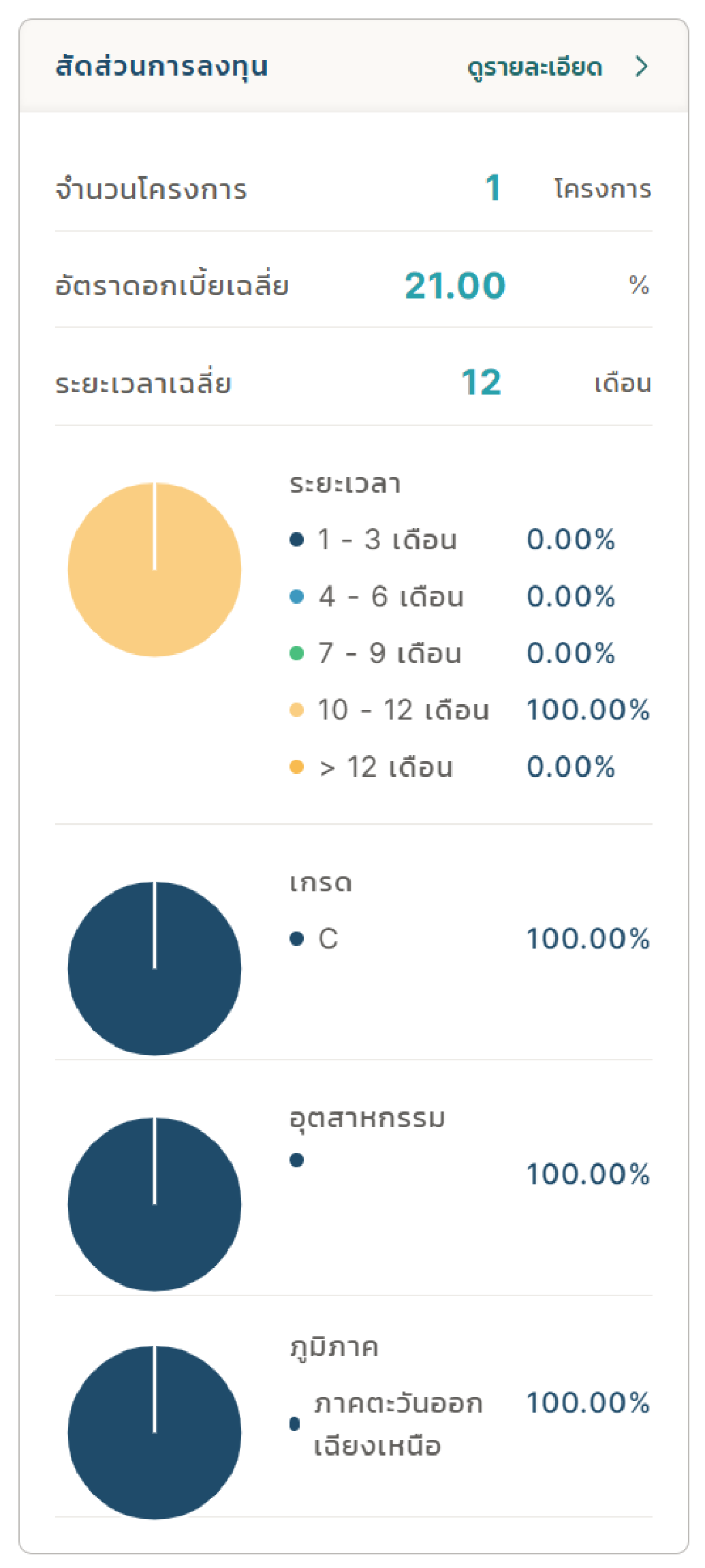705x1568 pixels.
Task: Click the ดูรายละเอียด link
Action: click(x=535, y=67)
